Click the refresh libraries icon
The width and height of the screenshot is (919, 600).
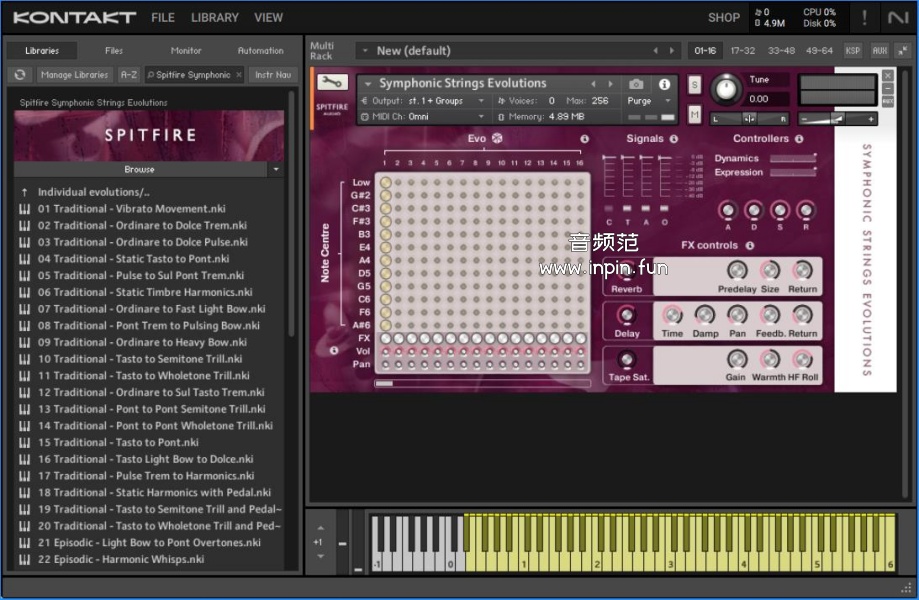20,74
